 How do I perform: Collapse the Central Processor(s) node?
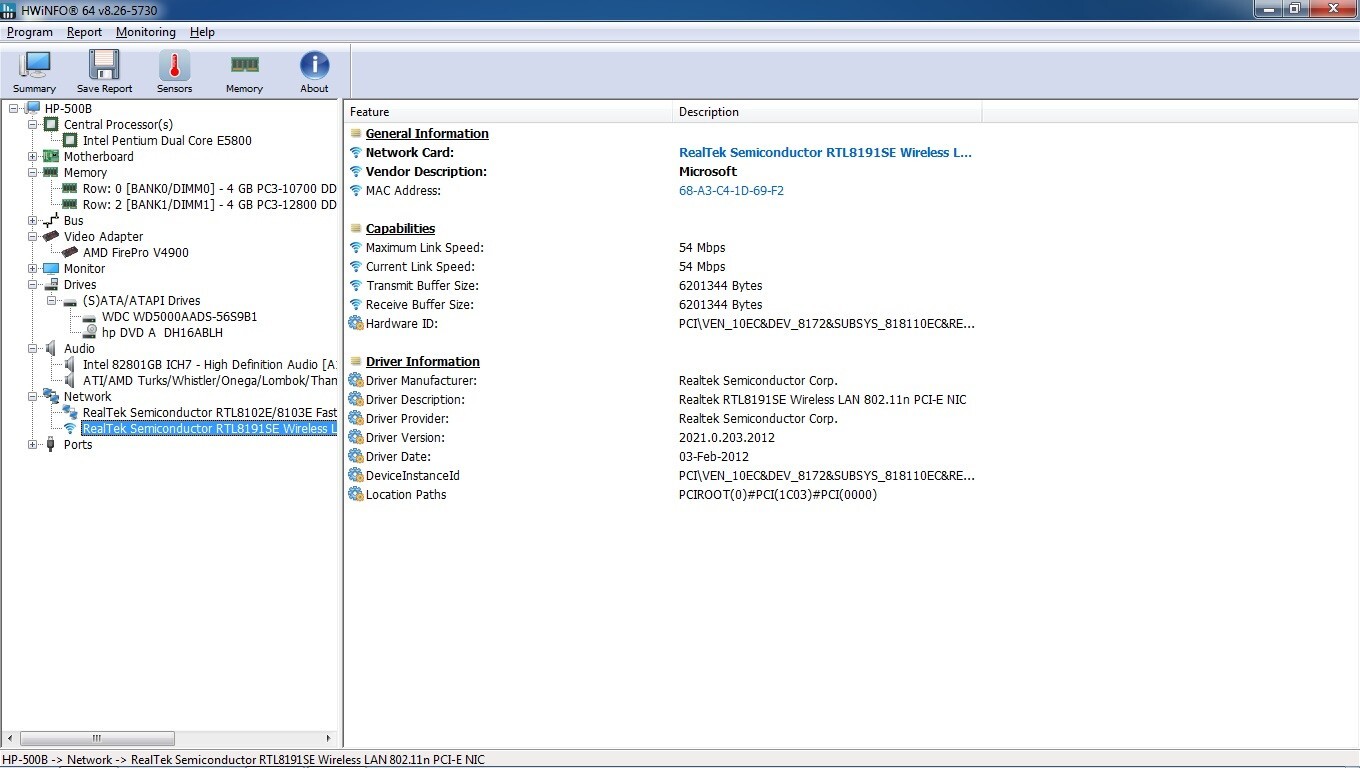[32, 124]
